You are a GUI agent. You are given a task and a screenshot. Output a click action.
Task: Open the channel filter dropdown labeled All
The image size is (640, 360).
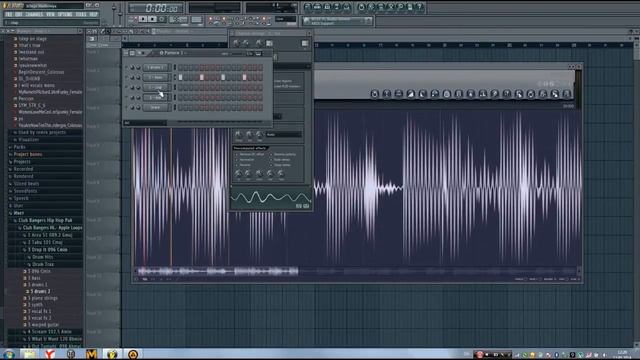(145, 123)
